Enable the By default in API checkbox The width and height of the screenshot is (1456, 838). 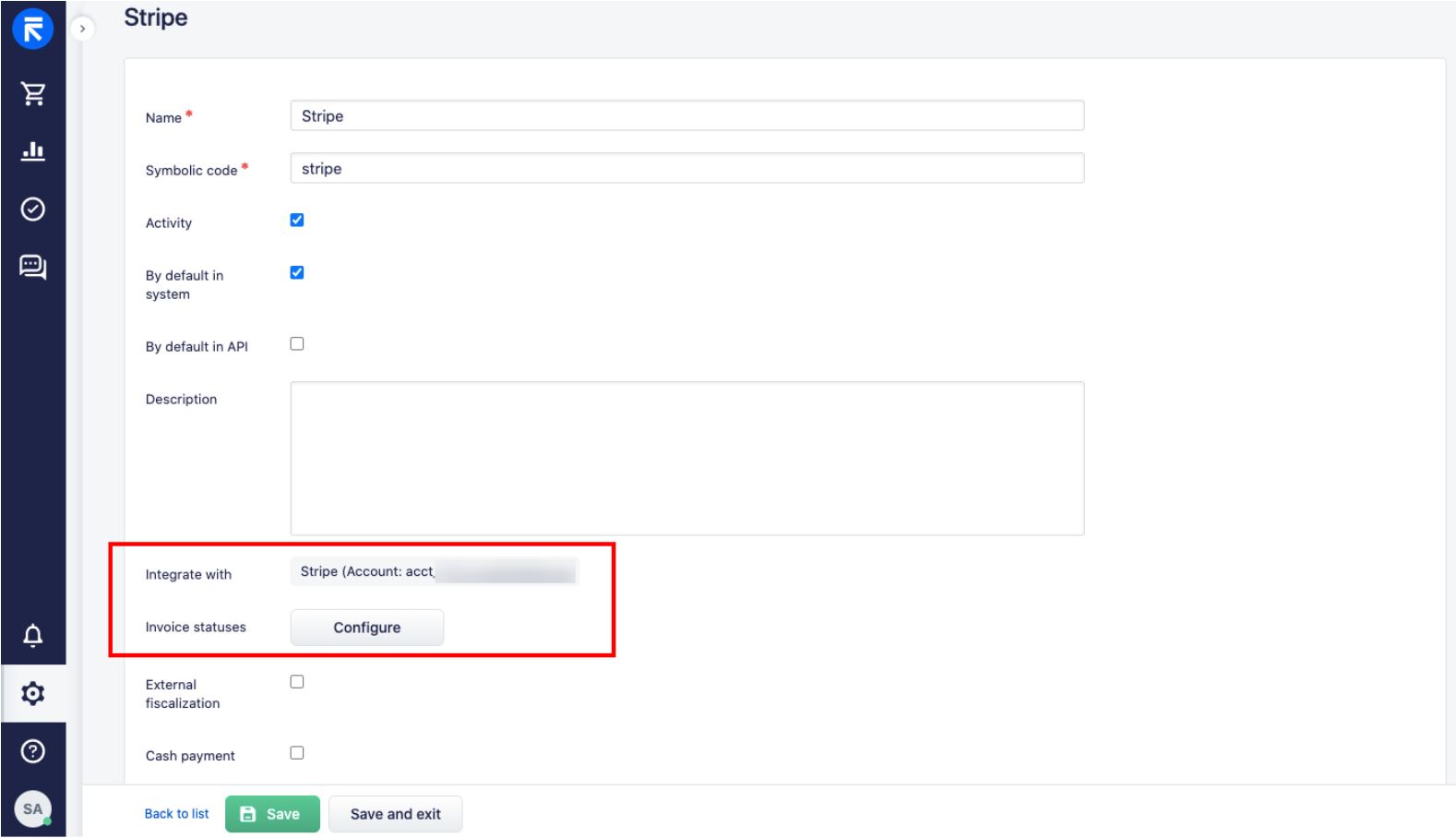click(297, 343)
